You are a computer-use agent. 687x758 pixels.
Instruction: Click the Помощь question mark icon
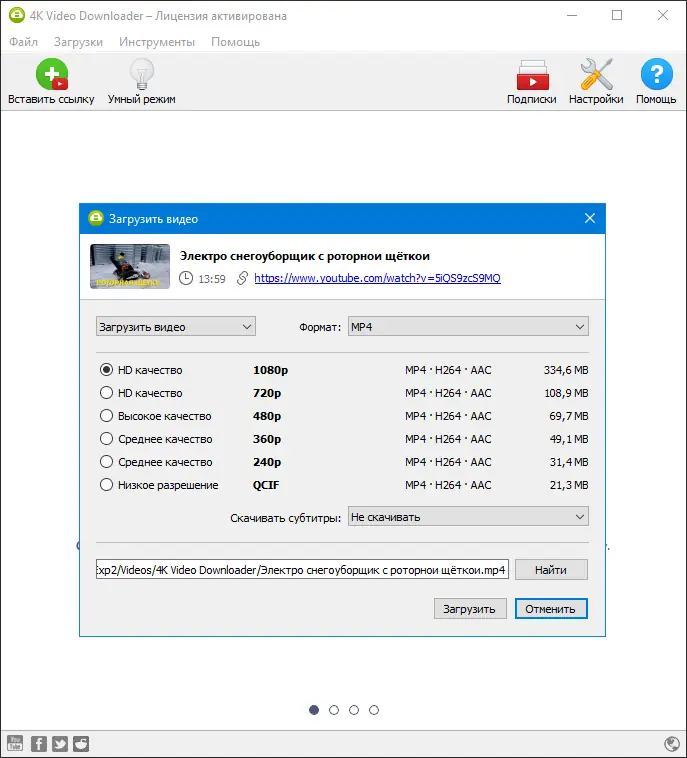657,74
